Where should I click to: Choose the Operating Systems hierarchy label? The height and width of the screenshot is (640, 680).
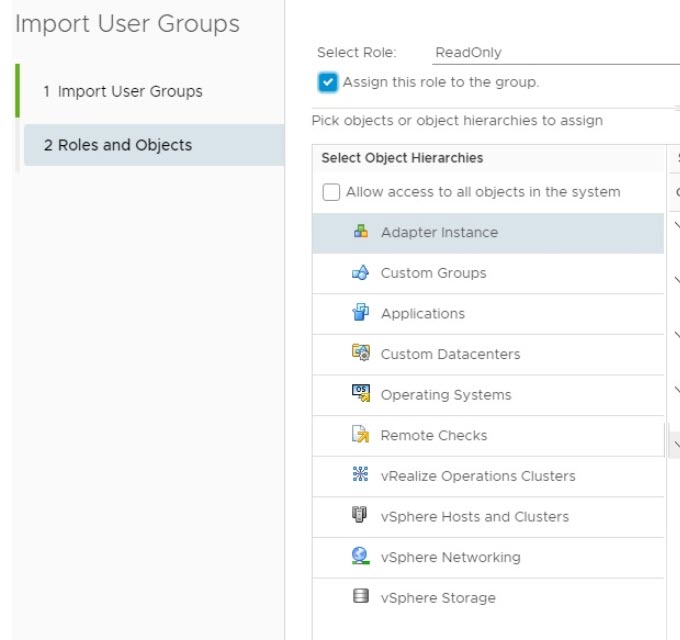(x=446, y=395)
